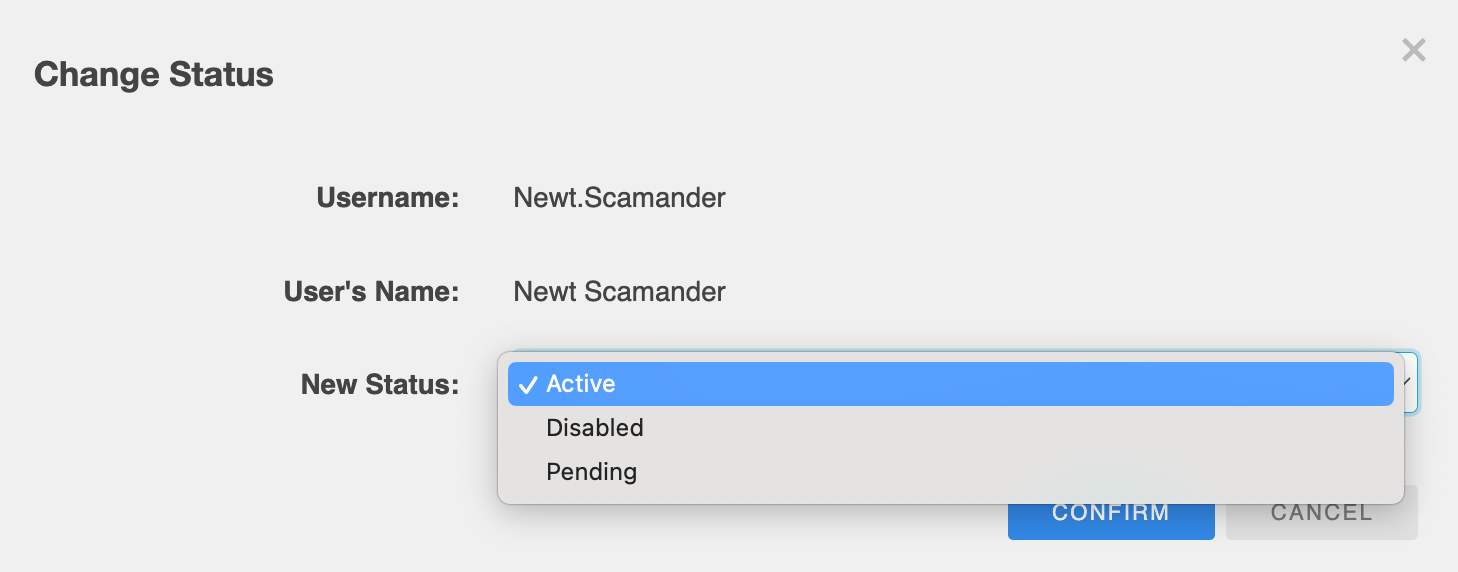Pick Pending in the status dropdown

point(591,472)
